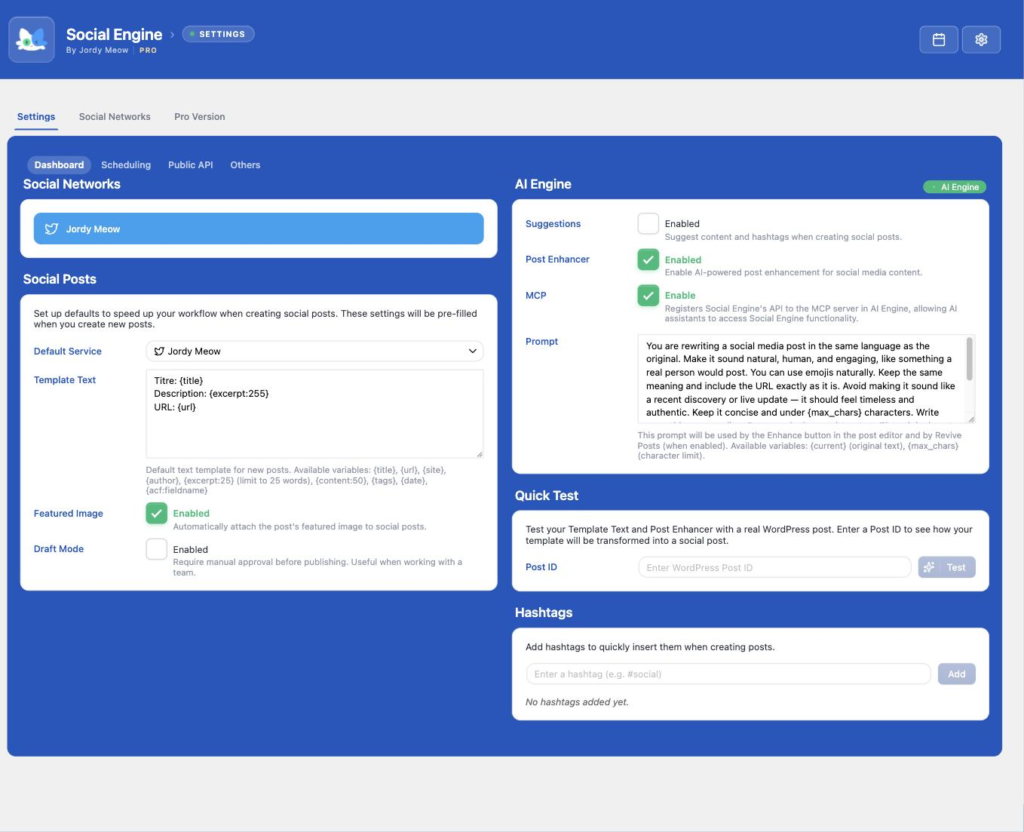Click the PRO label in header
The image size is (1024, 832).
coord(148,50)
